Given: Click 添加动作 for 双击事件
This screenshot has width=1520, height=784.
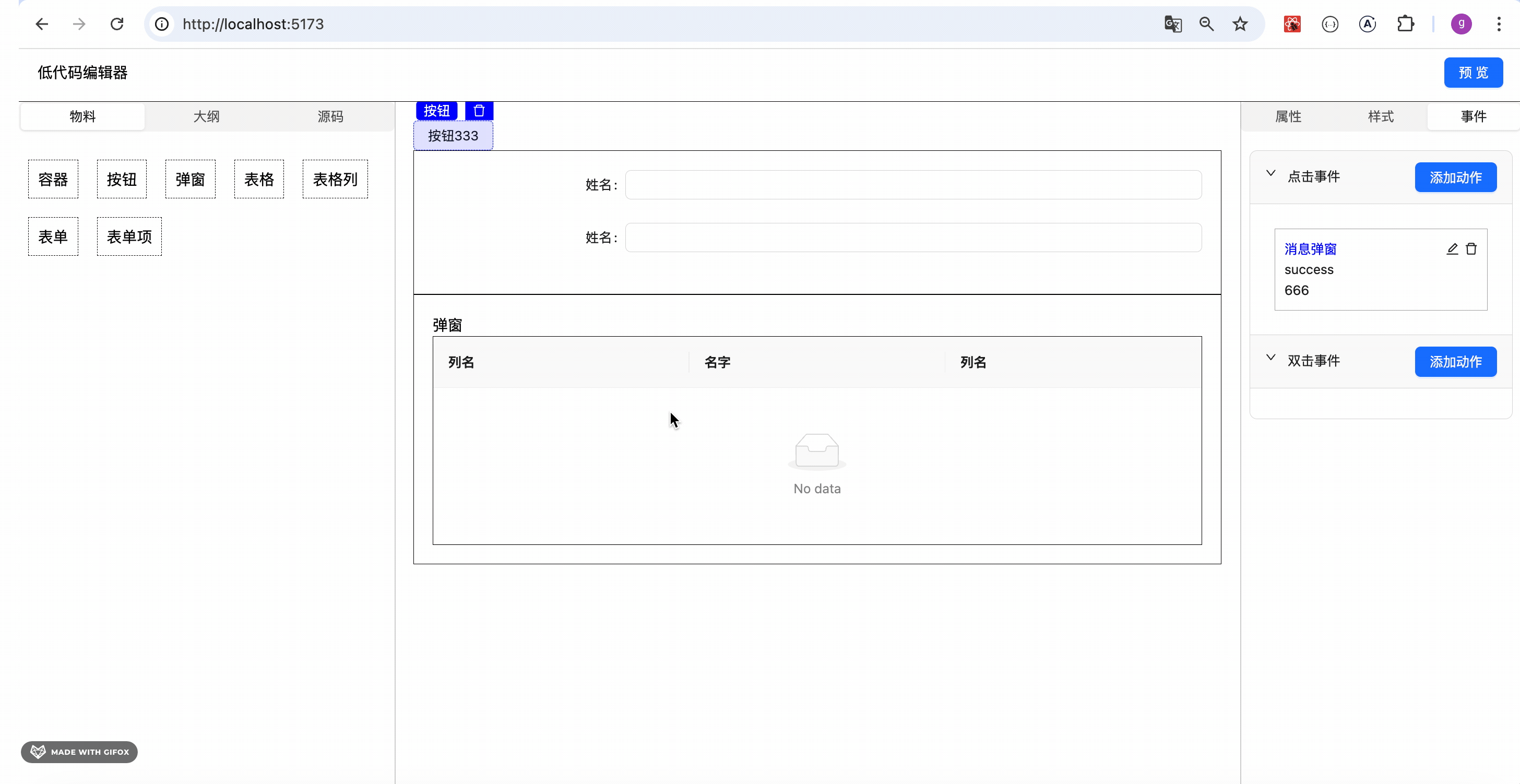Looking at the screenshot, I should (1455, 362).
